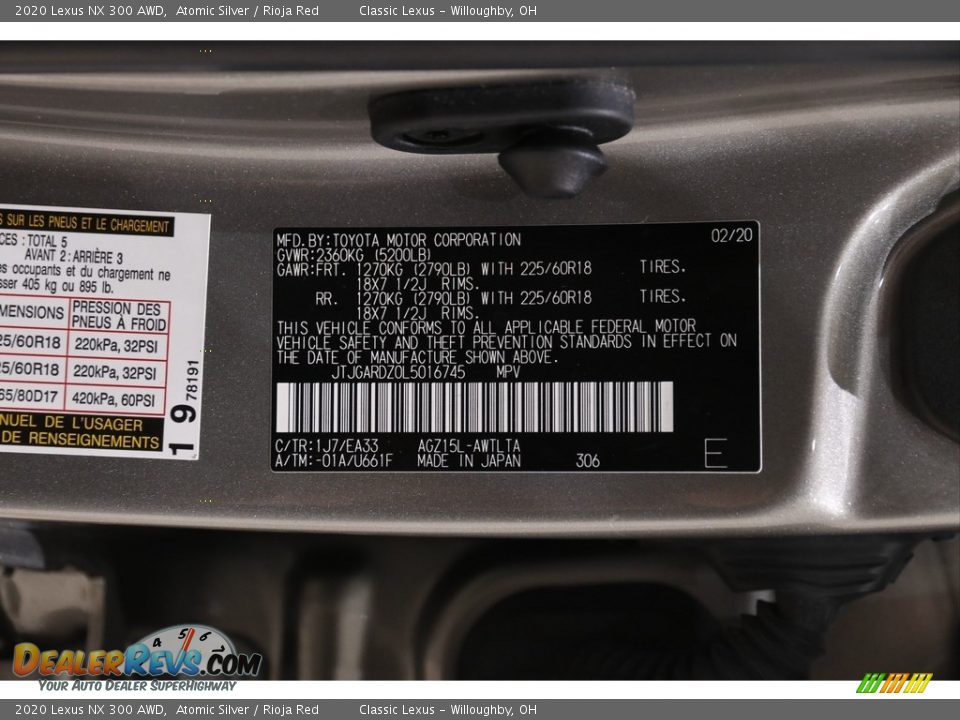Click the DealerRevs.com logo watermark link

138,659
